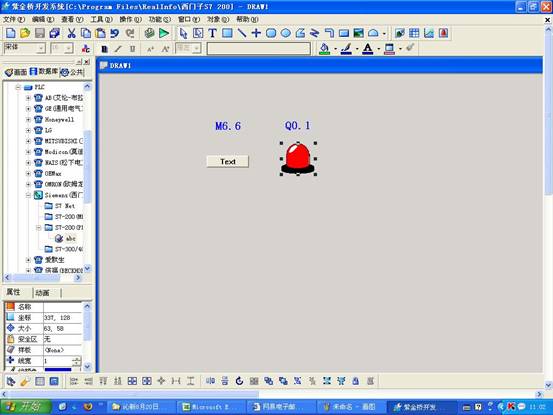Viewport: 553px width, 415px height.
Task: Click the scissors cut icon
Action: [72, 33]
